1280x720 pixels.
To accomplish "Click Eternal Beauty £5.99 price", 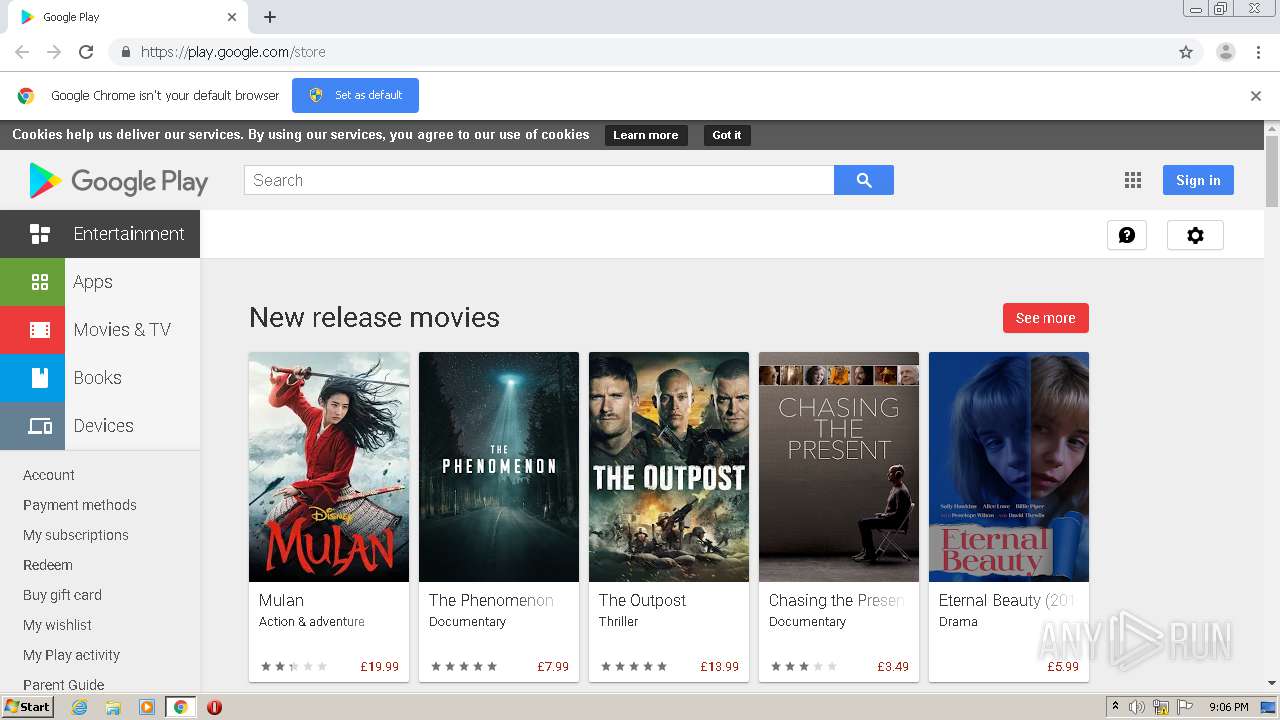I will [x=1063, y=667].
